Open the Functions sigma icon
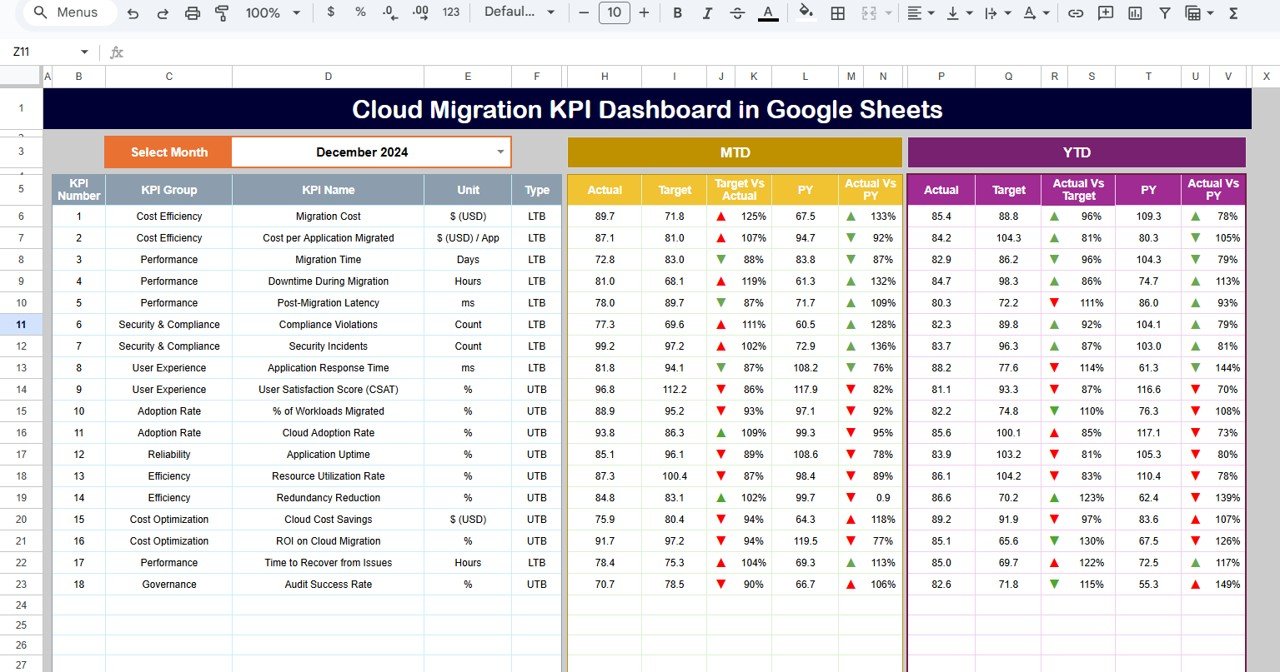 coord(1230,13)
